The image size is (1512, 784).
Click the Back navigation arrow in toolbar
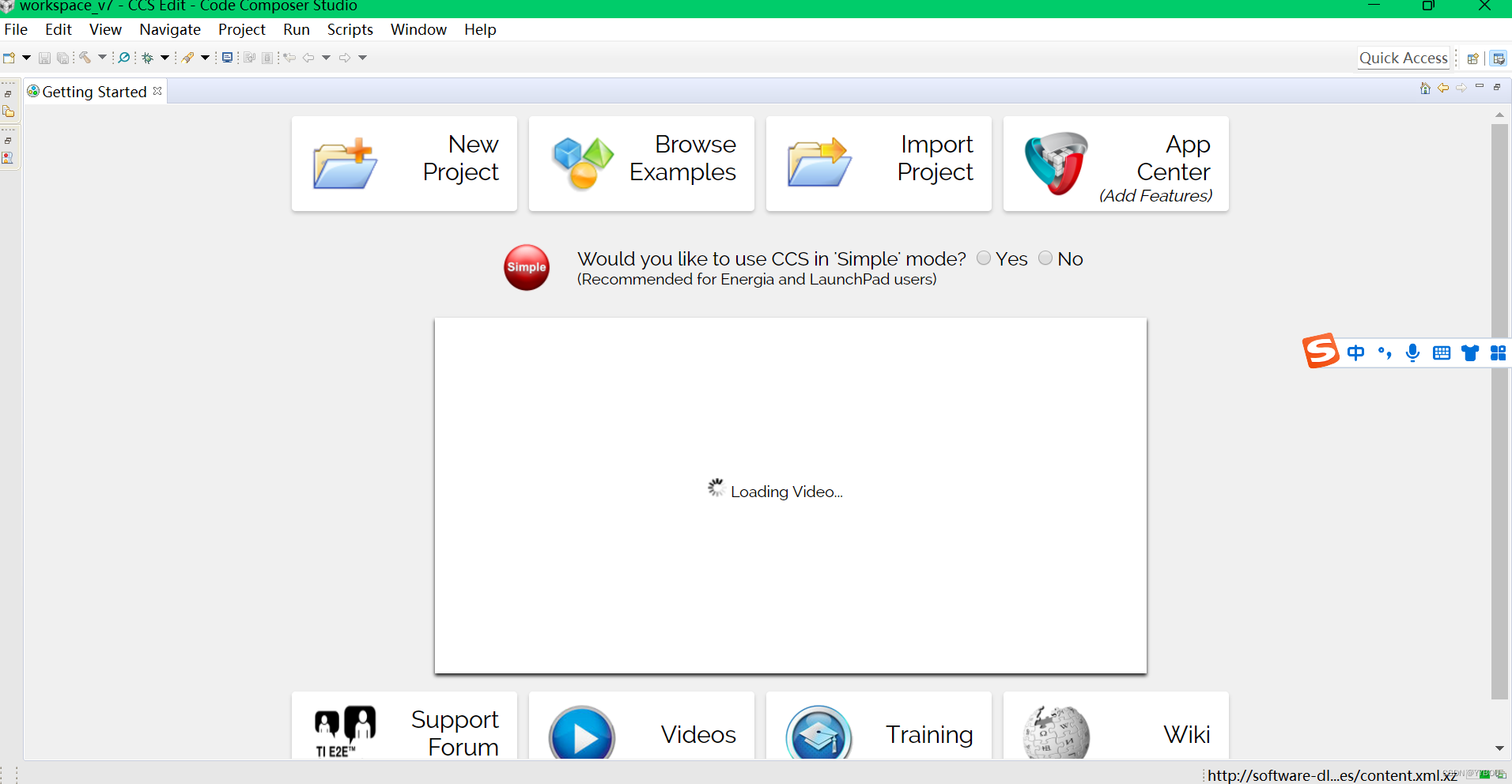pyautogui.click(x=308, y=58)
